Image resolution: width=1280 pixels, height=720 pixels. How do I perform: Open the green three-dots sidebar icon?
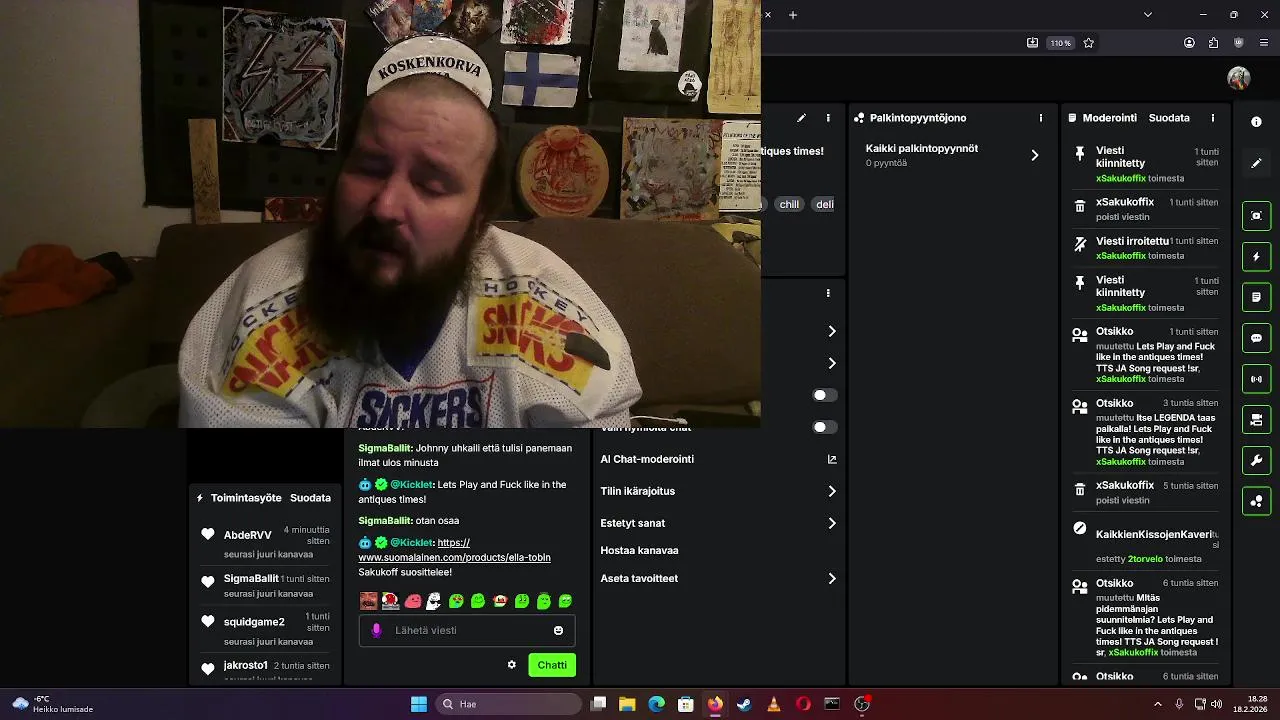[1256, 501]
